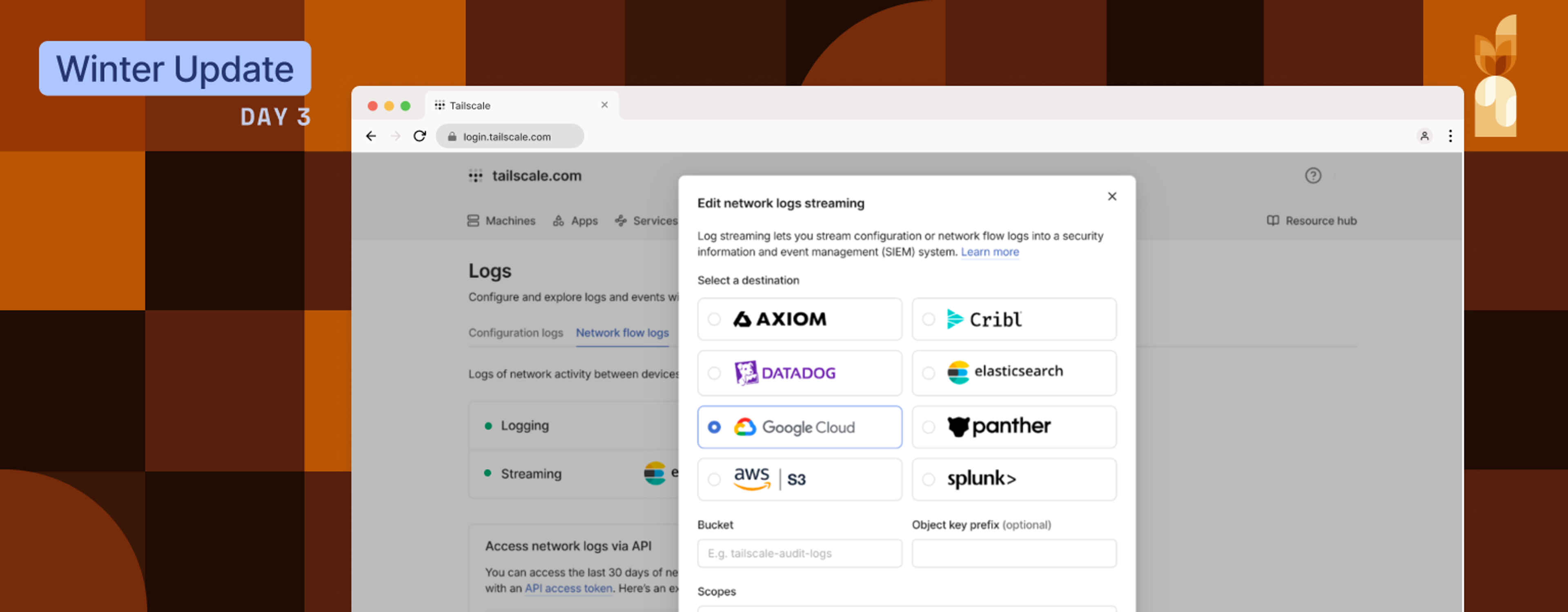Click the AWS S3 logo
The width and height of the screenshot is (1568, 612).
pos(769,479)
